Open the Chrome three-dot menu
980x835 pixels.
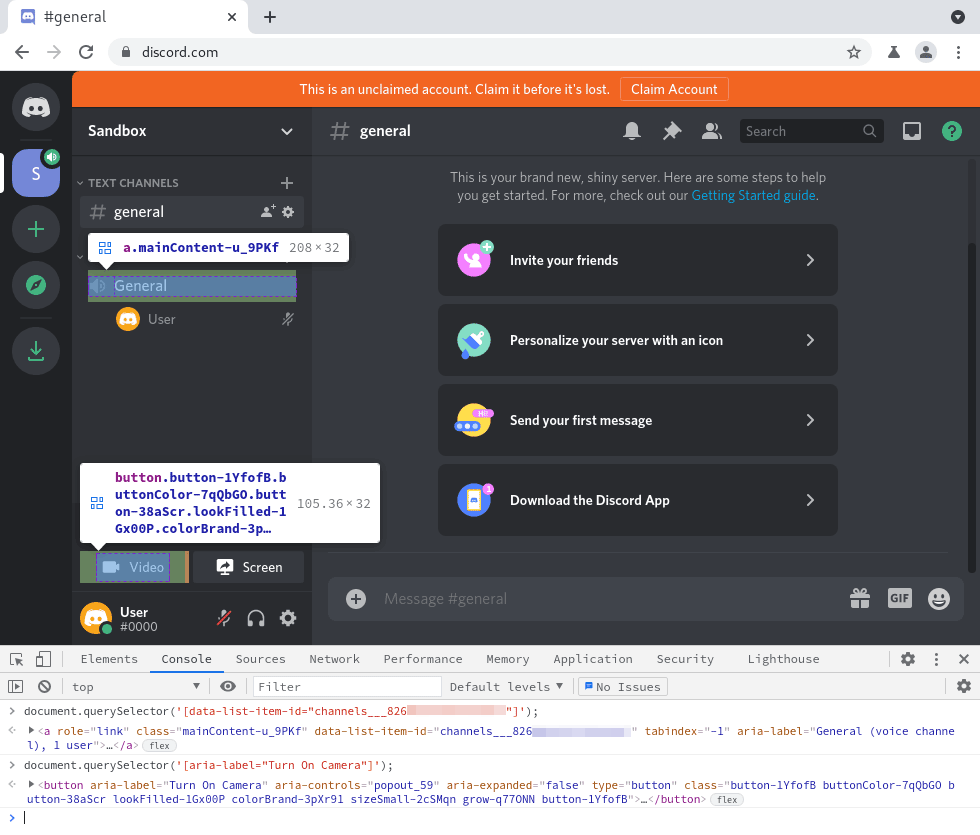click(x=958, y=52)
